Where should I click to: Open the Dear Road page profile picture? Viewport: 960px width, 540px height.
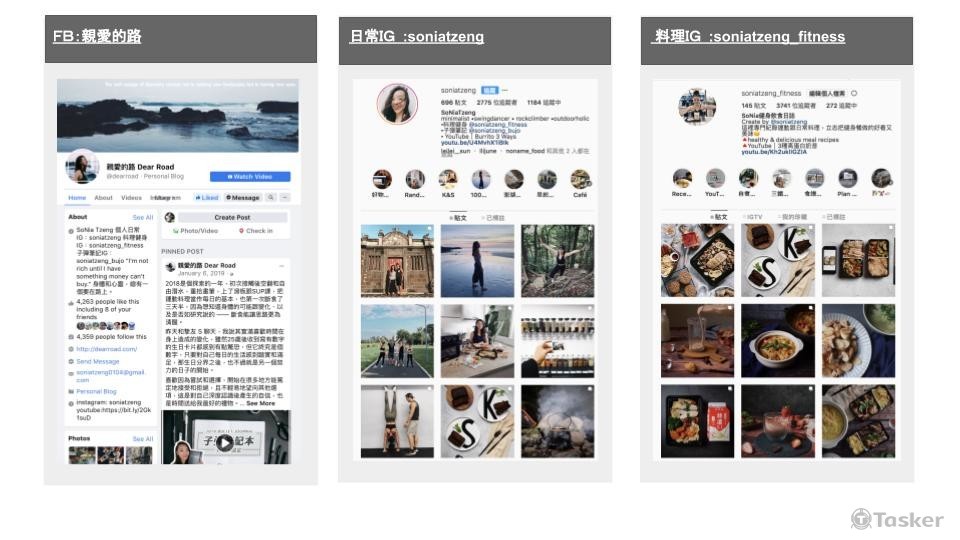[x=80, y=168]
